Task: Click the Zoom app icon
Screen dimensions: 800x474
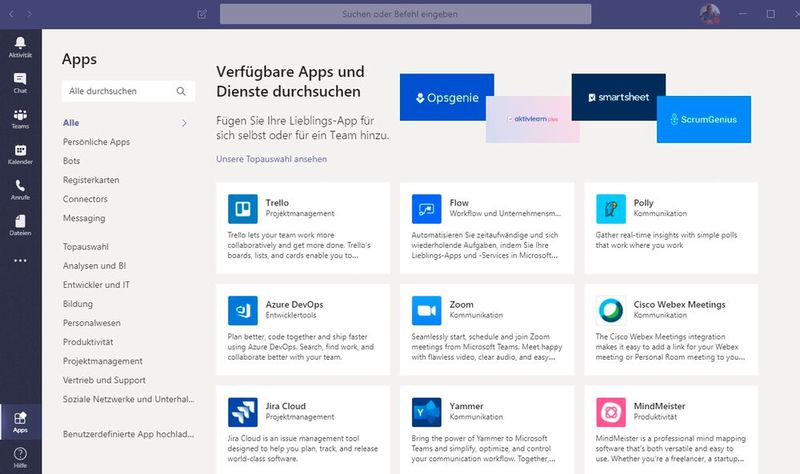Action: coord(427,310)
